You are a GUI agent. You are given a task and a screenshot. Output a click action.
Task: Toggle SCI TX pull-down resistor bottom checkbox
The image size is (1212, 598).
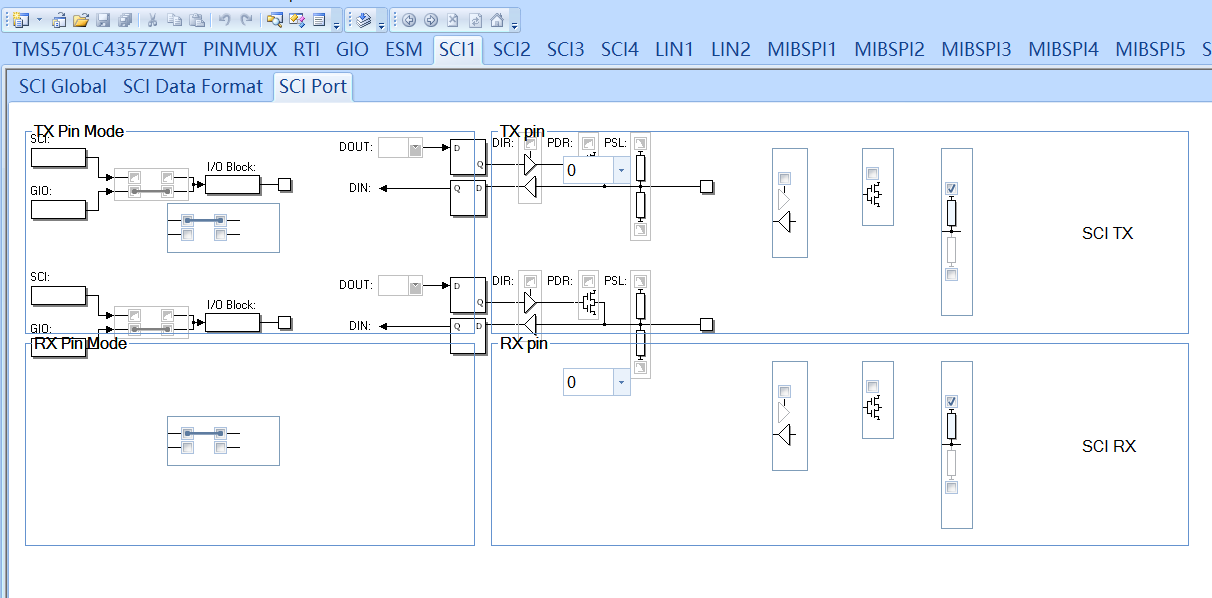tap(952, 274)
